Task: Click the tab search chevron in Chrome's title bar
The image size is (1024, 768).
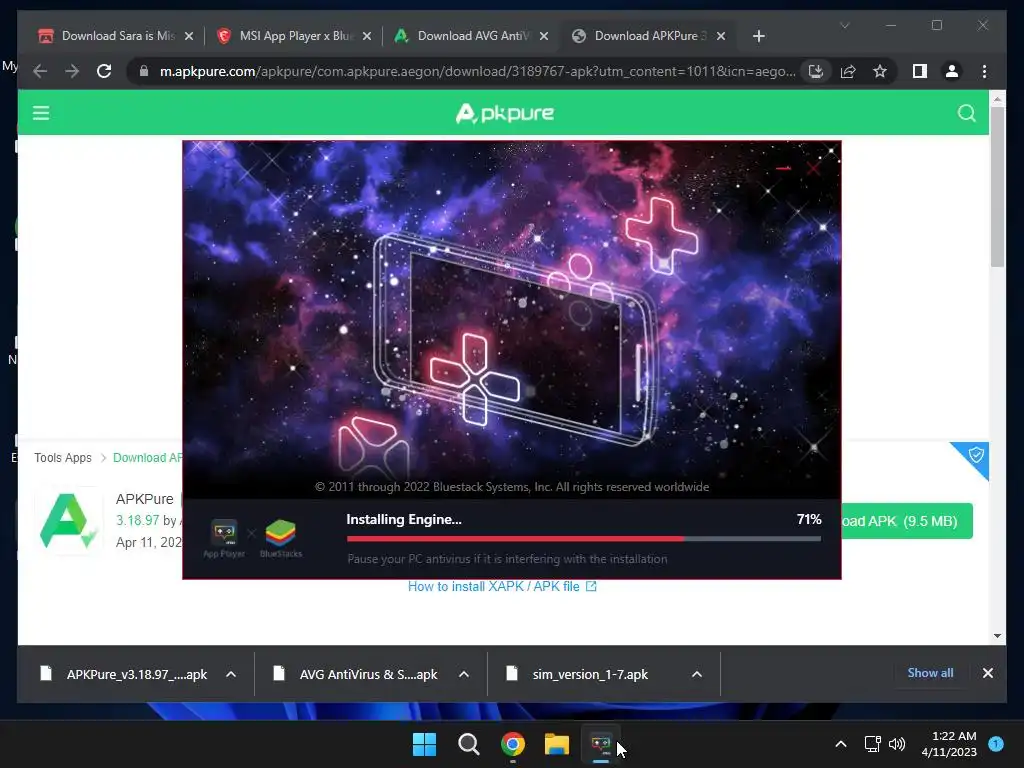Action: click(x=844, y=25)
